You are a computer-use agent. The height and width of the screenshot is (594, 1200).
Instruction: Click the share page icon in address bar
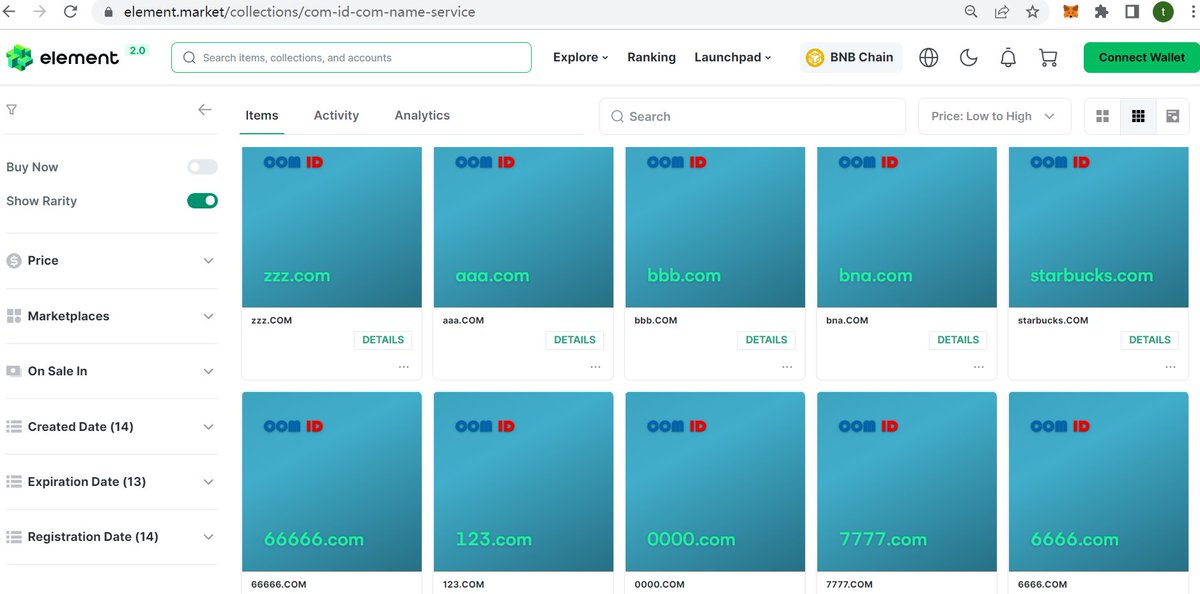1001,12
